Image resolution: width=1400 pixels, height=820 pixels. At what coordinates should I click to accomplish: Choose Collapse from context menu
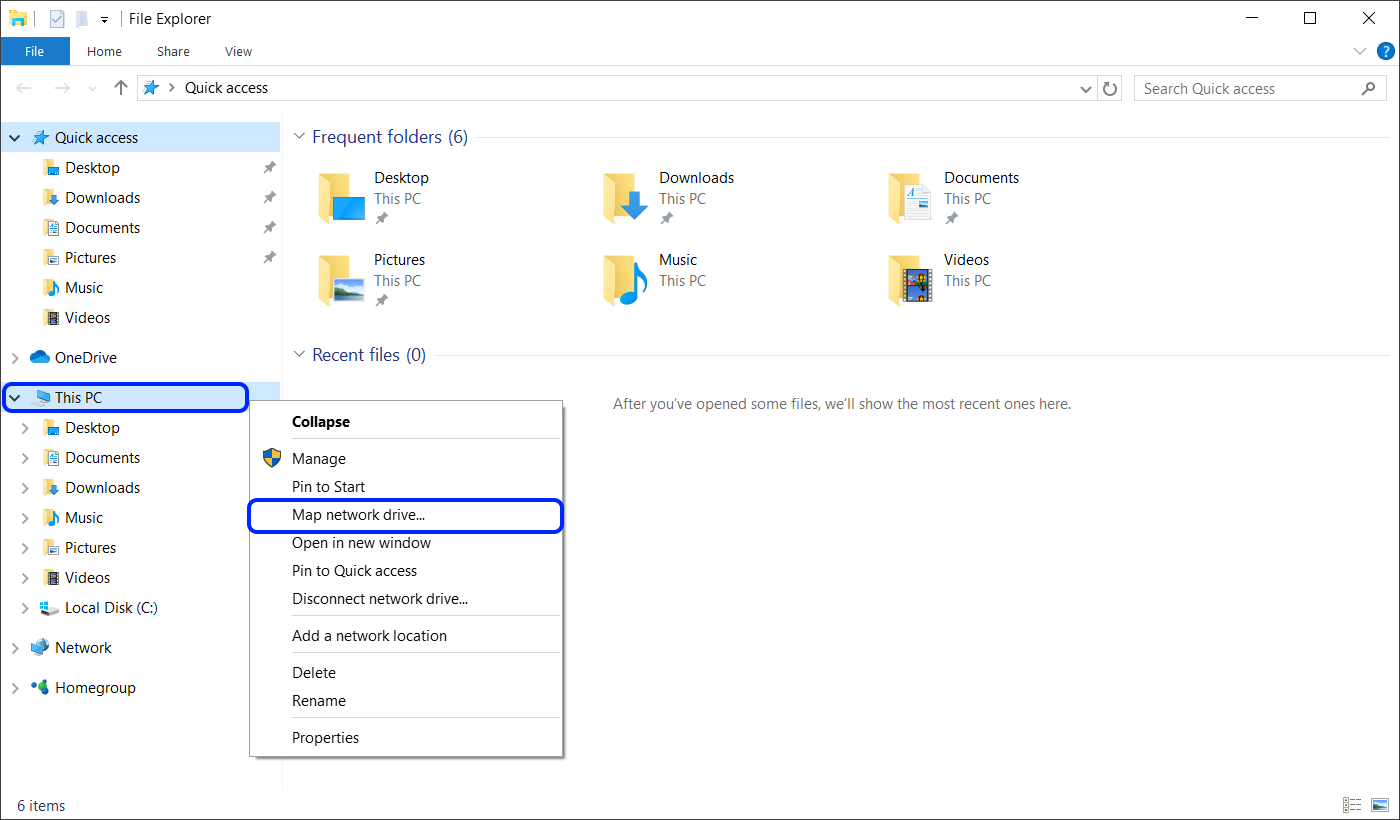(406, 422)
